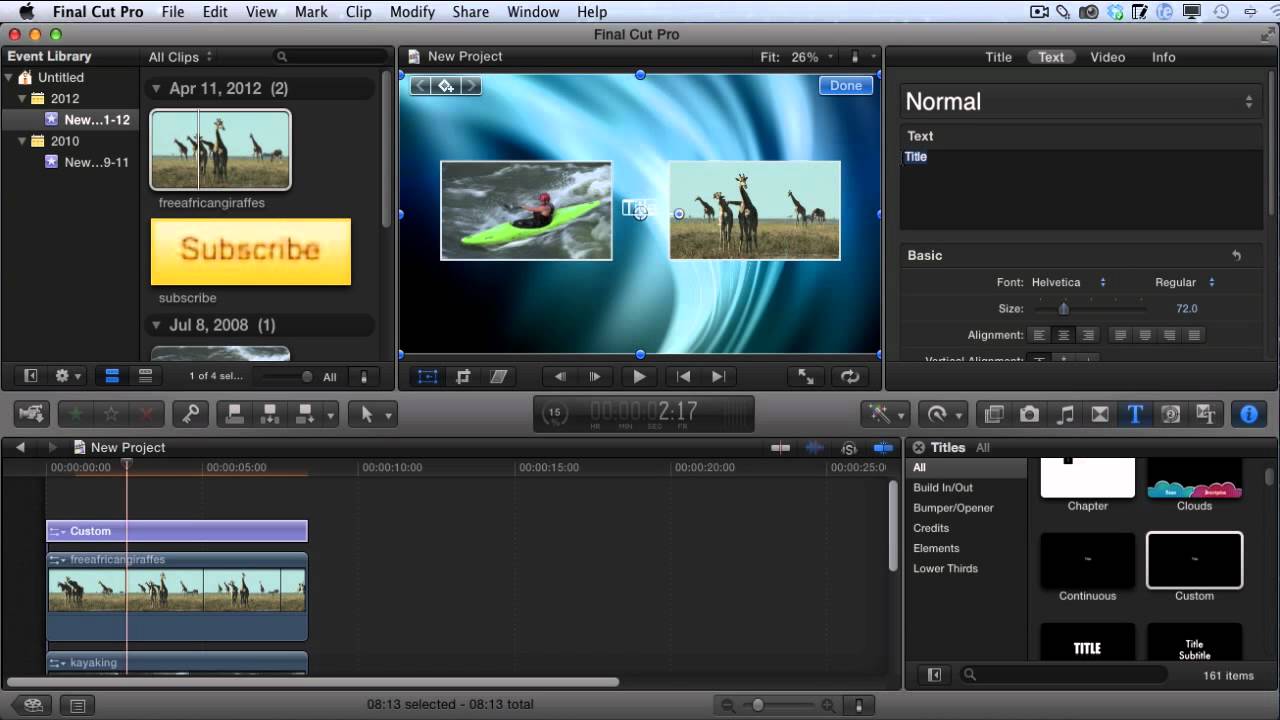1280x720 pixels.
Task: Collapse the Jul 8, 2008 group
Action: pyautogui.click(x=156, y=325)
